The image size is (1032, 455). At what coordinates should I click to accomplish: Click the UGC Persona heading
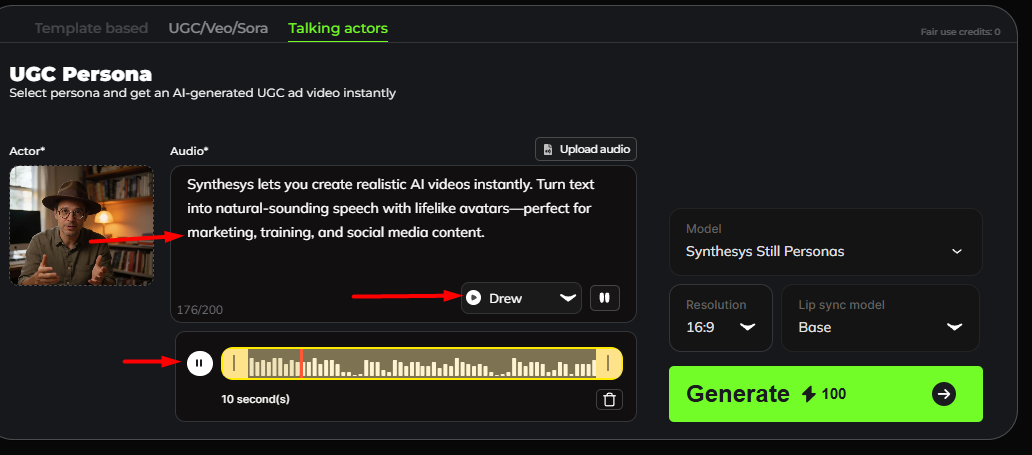click(x=80, y=74)
